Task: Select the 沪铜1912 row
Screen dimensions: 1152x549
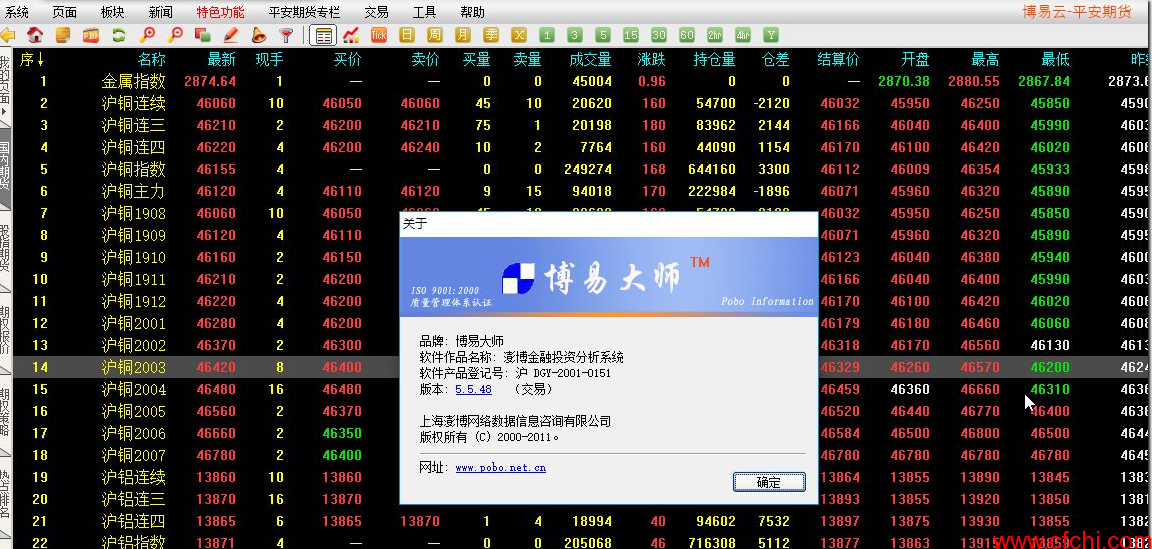Action: click(582, 301)
